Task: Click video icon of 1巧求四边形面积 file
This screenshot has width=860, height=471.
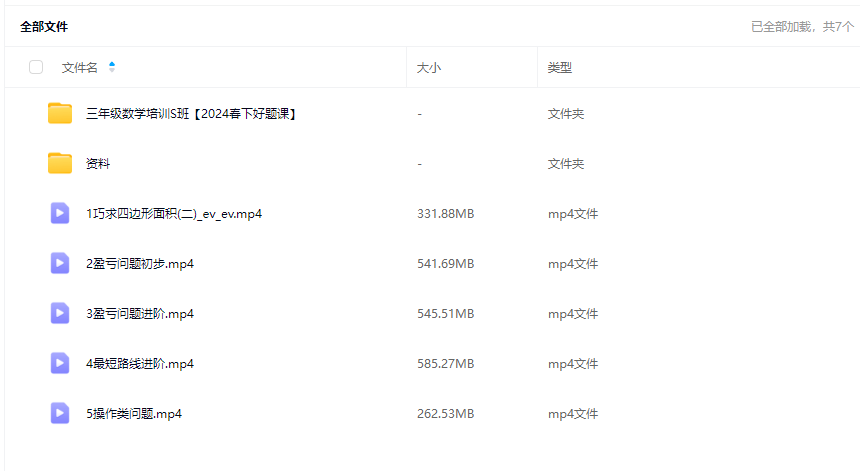Action: tap(60, 213)
